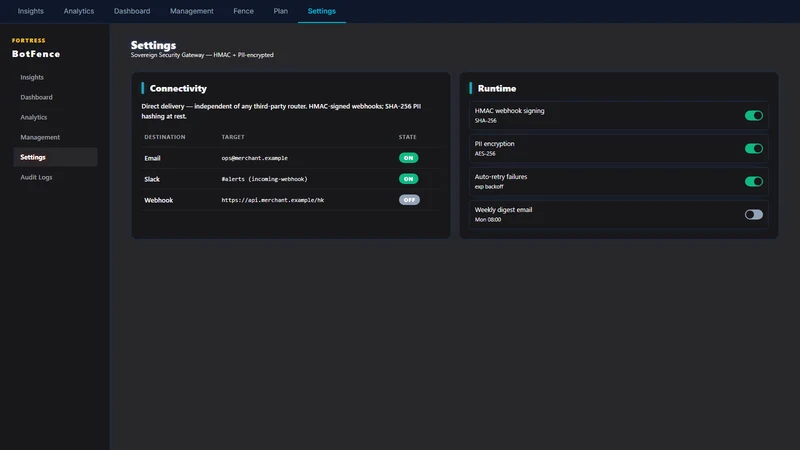The height and width of the screenshot is (450, 800).
Task: Click the Email destination cell
Action: 152,158
